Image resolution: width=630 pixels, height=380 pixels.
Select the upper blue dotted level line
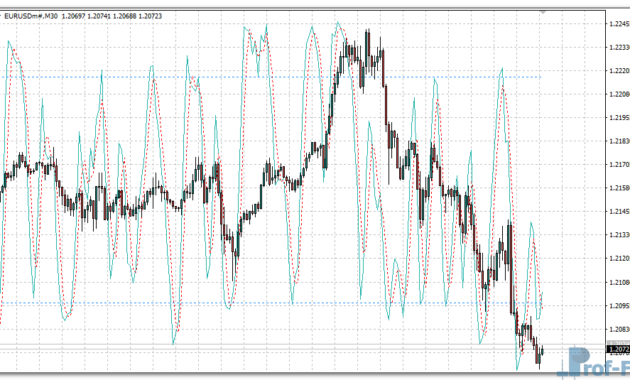click(x=271, y=77)
